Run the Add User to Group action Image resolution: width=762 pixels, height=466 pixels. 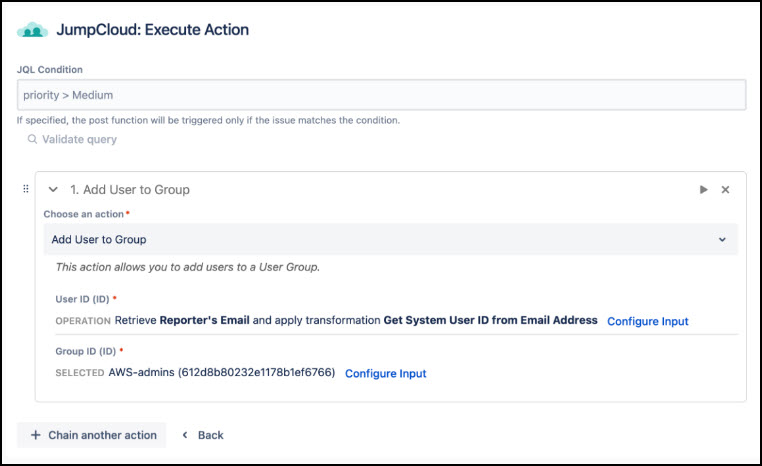click(x=703, y=190)
